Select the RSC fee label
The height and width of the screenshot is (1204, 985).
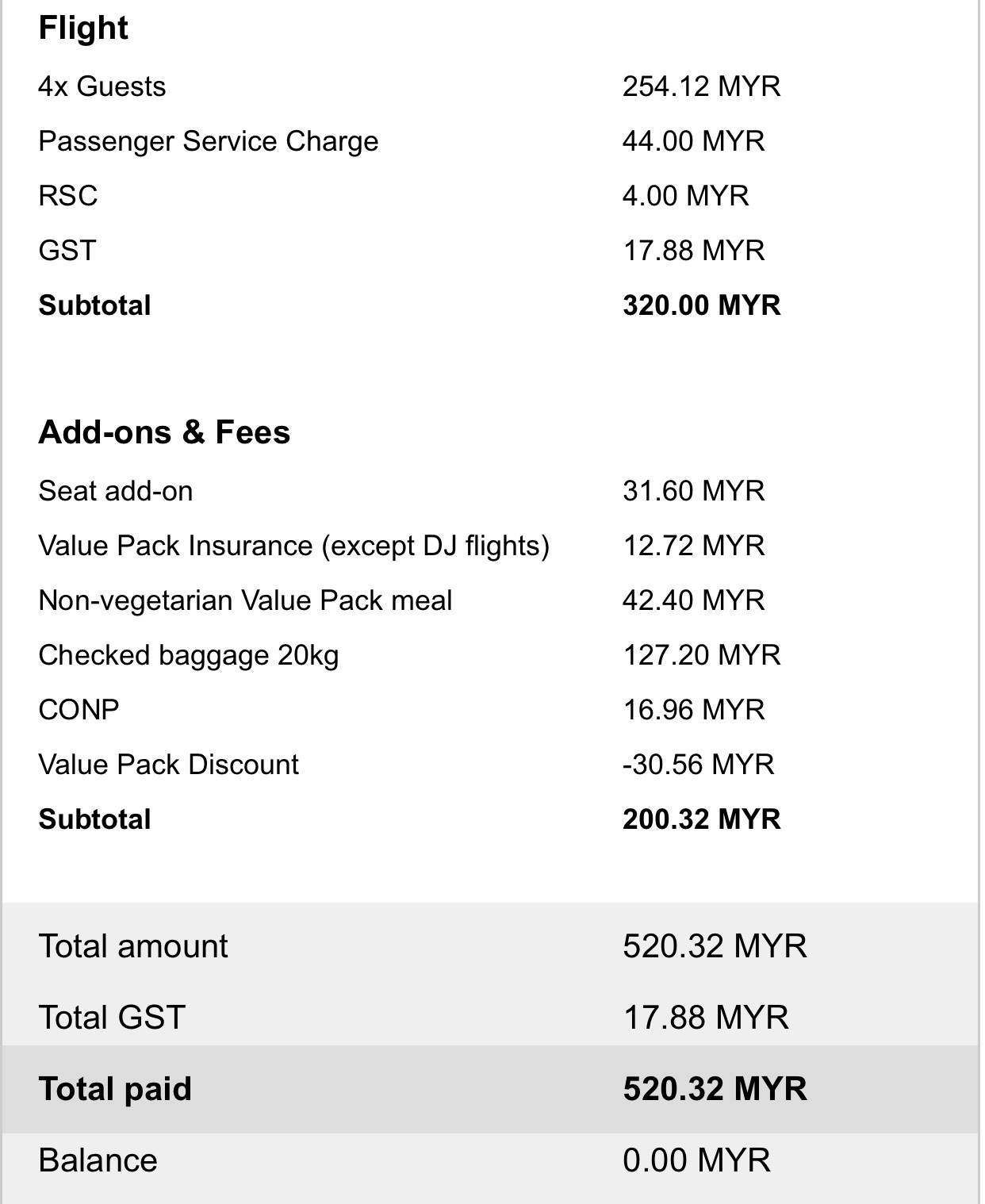point(68,196)
